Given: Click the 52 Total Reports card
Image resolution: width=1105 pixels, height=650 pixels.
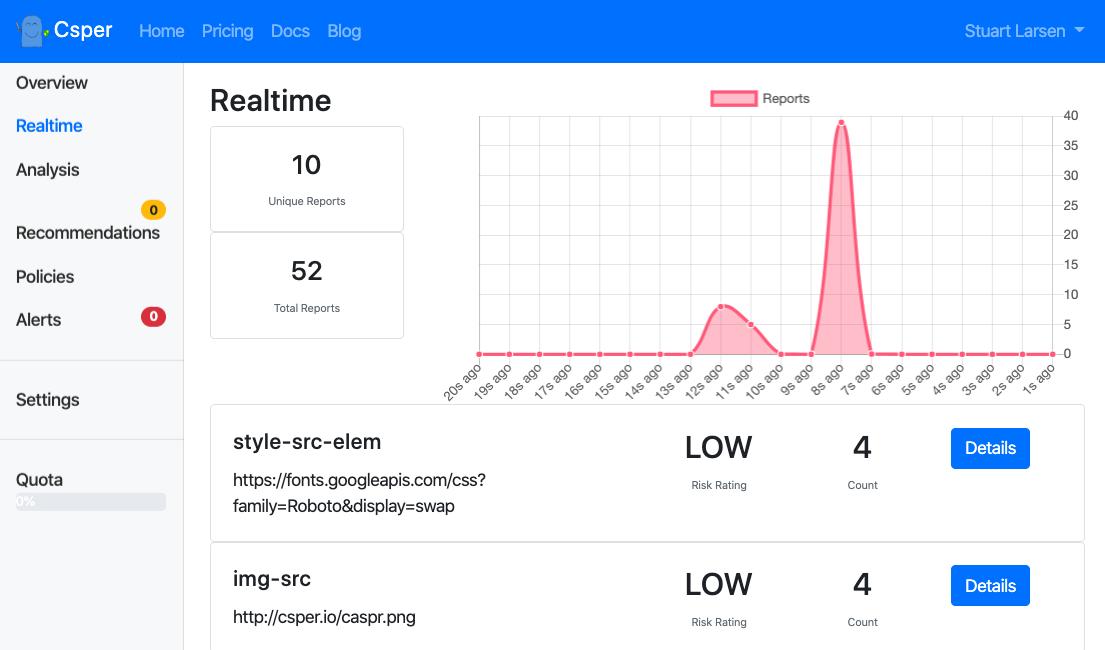Looking at the screenshot, I should pos(307,286).
